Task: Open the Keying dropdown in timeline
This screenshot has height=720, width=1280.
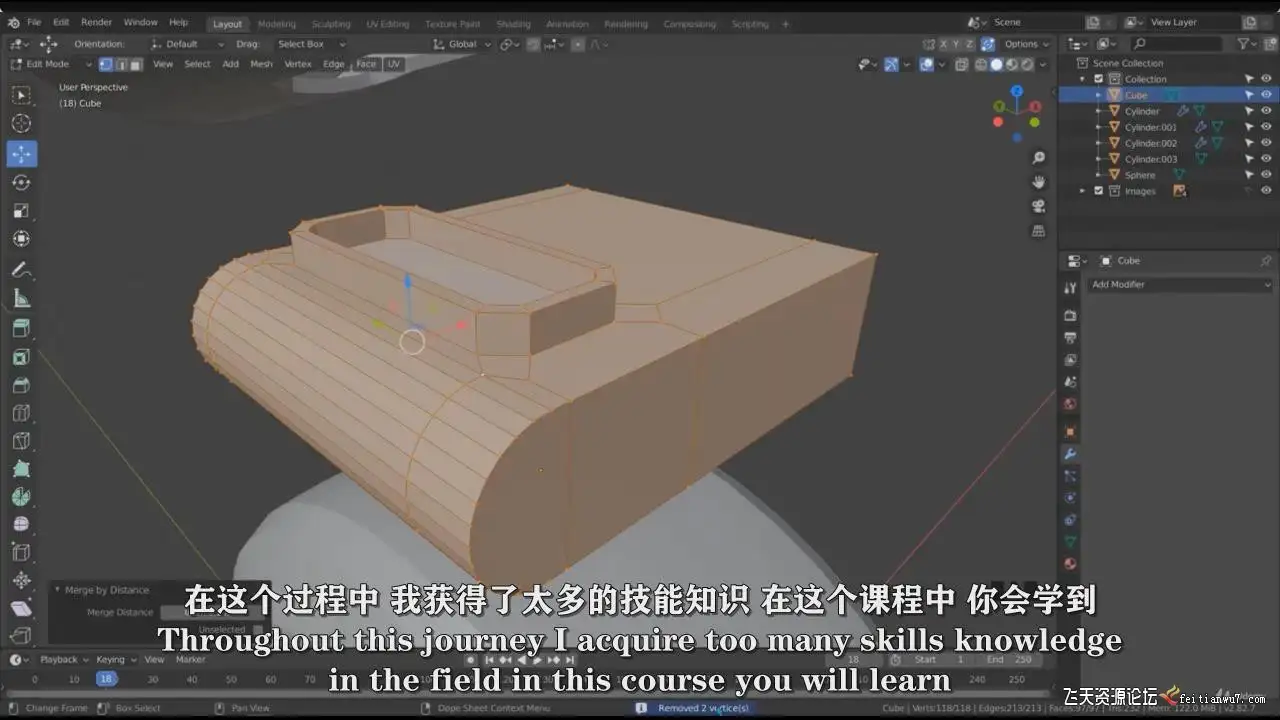Action: (x=114, y=659)
